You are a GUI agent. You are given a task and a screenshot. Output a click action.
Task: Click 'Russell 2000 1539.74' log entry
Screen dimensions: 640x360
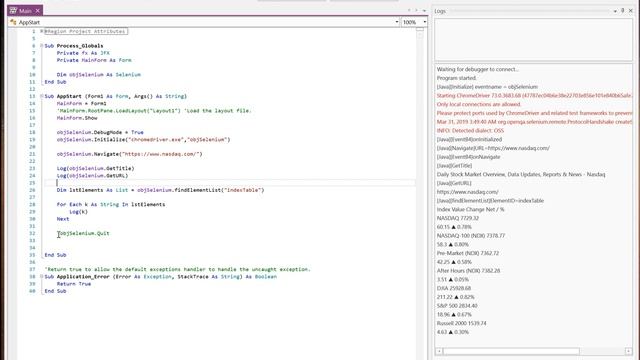[x=461, y=323]
